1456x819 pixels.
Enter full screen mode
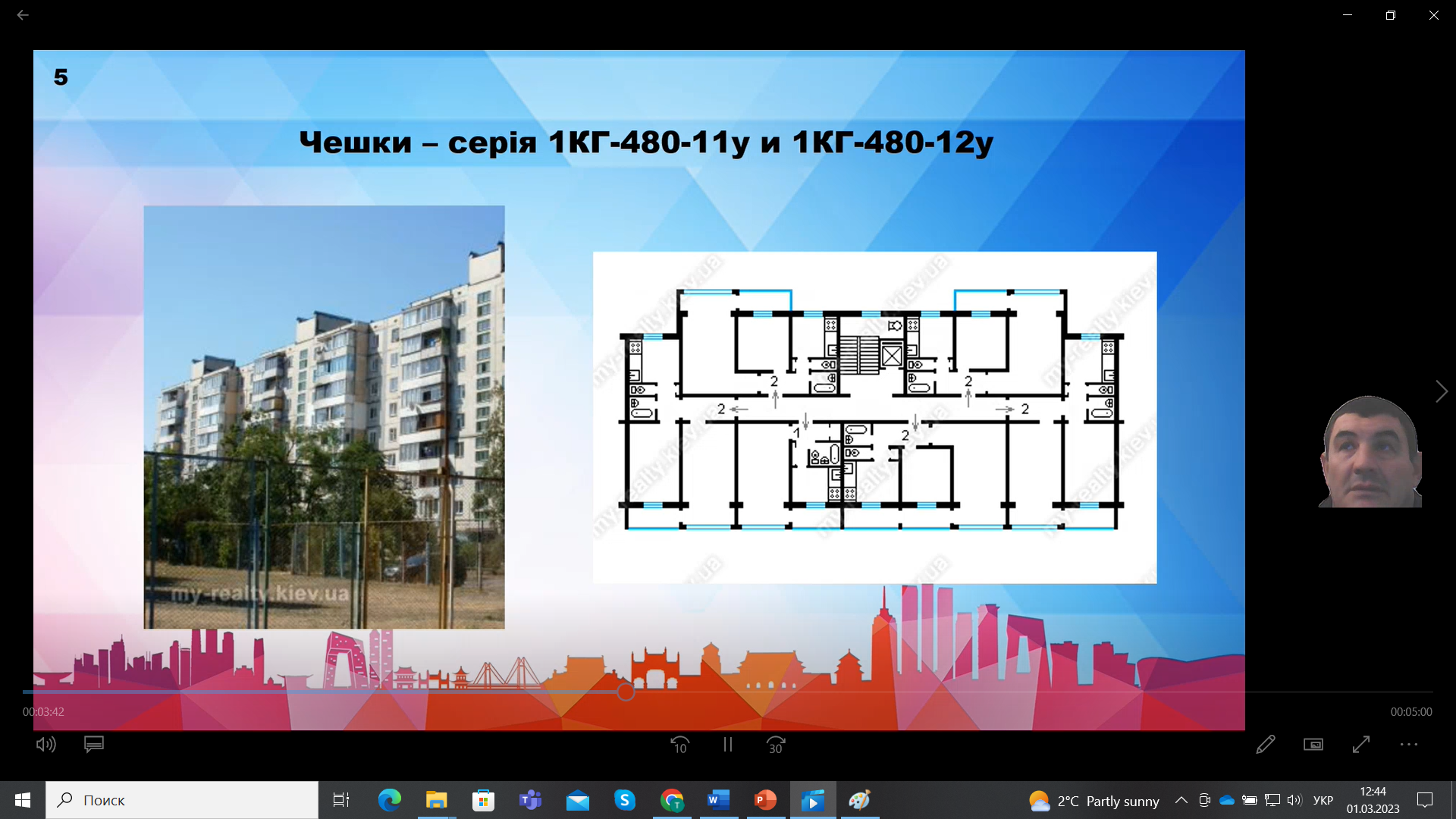pyautogui.click(x=1361, y=745)
